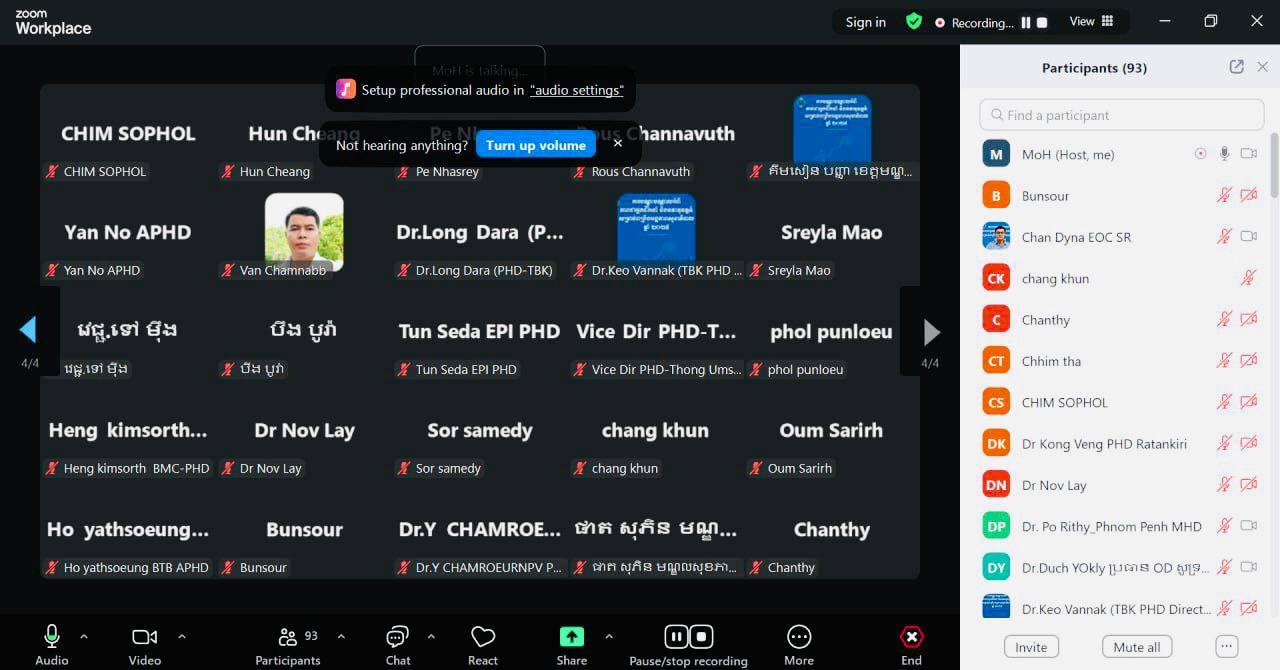
Task: Stop the recording from bottom toolbar
Action: pos(701,637)
